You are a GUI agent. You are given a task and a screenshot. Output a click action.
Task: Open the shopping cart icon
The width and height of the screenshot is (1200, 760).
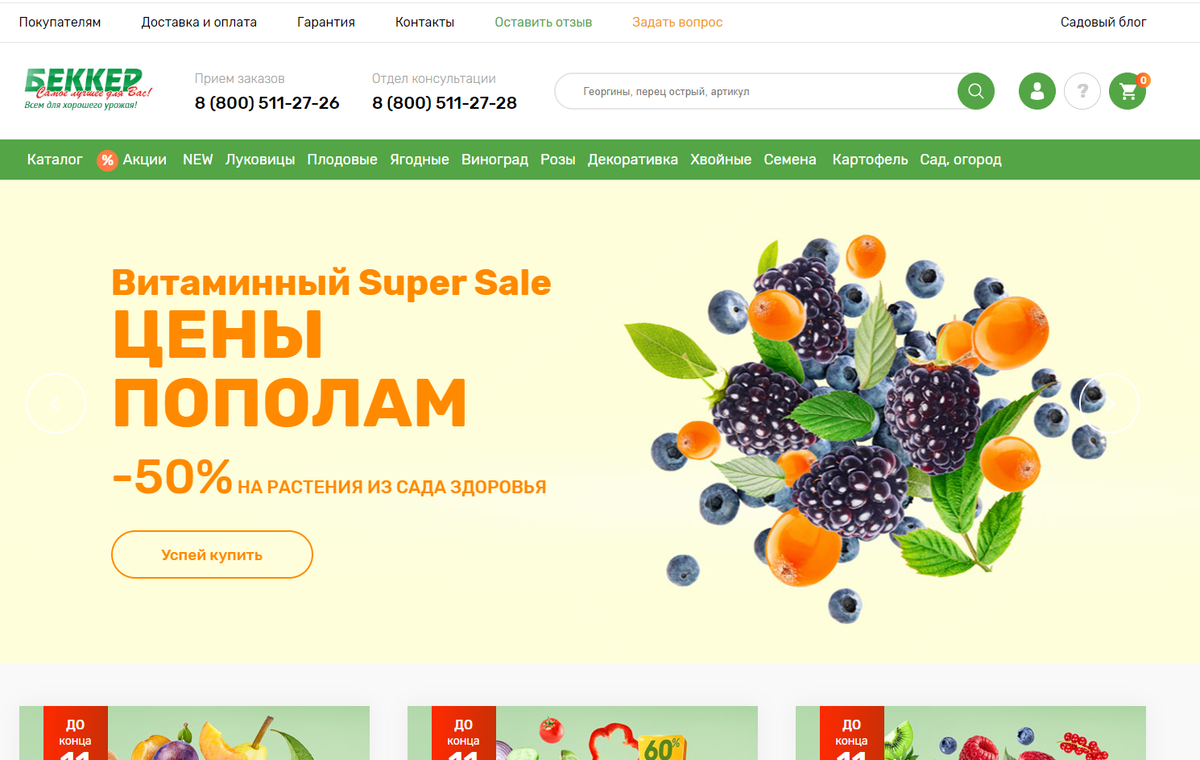(x=1128, y=92)
